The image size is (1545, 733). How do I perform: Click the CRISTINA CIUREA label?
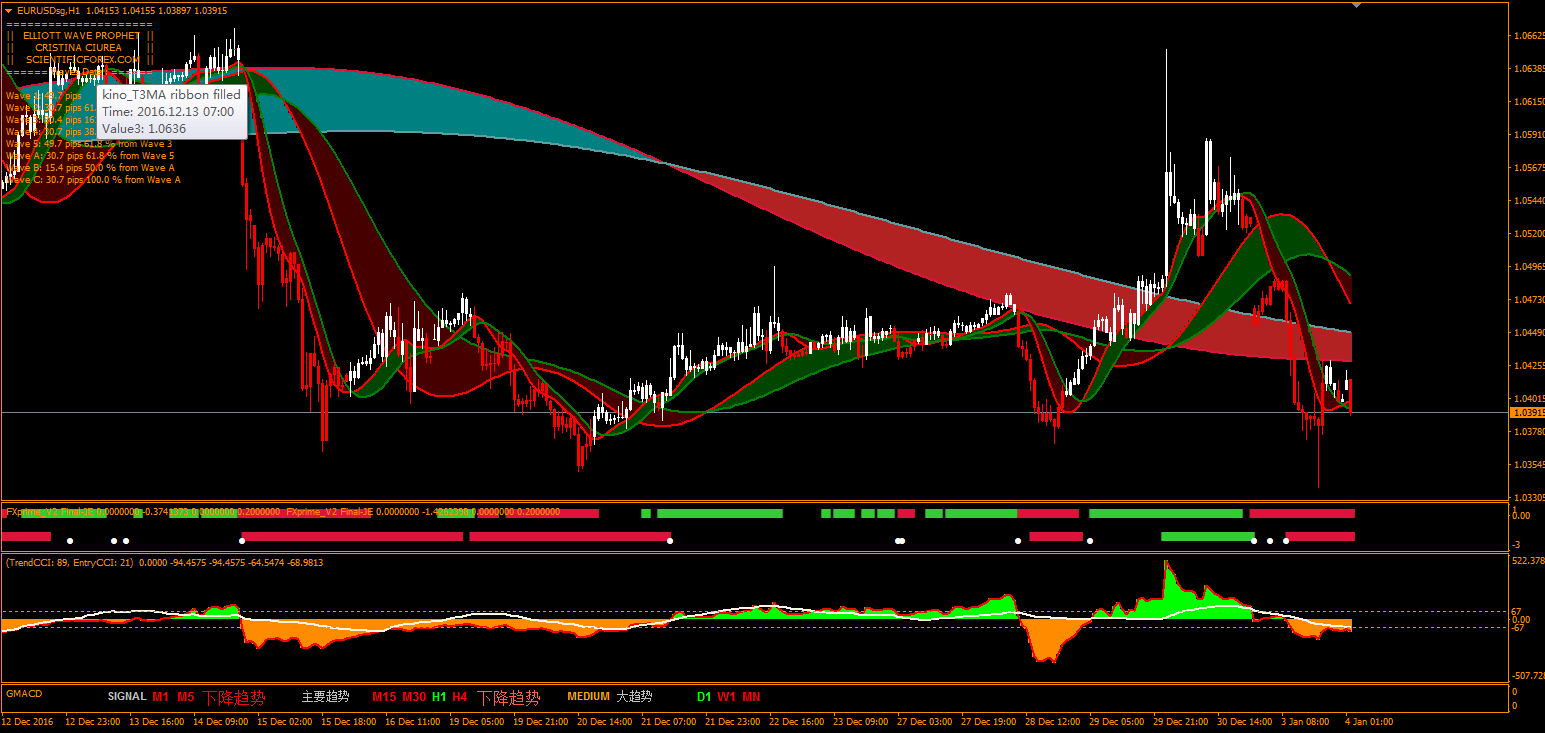pos(78,48)
